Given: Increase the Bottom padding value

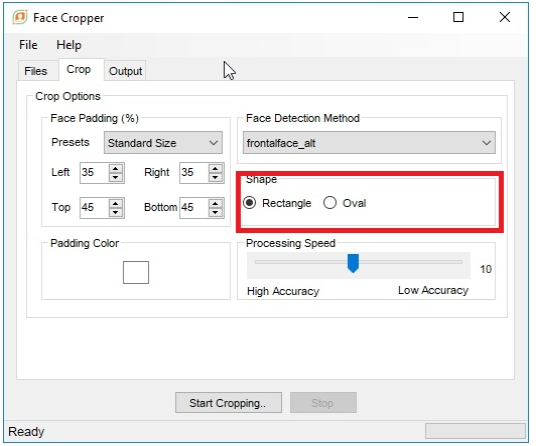Looking at the screenshot, I should (x=216, y=204).
